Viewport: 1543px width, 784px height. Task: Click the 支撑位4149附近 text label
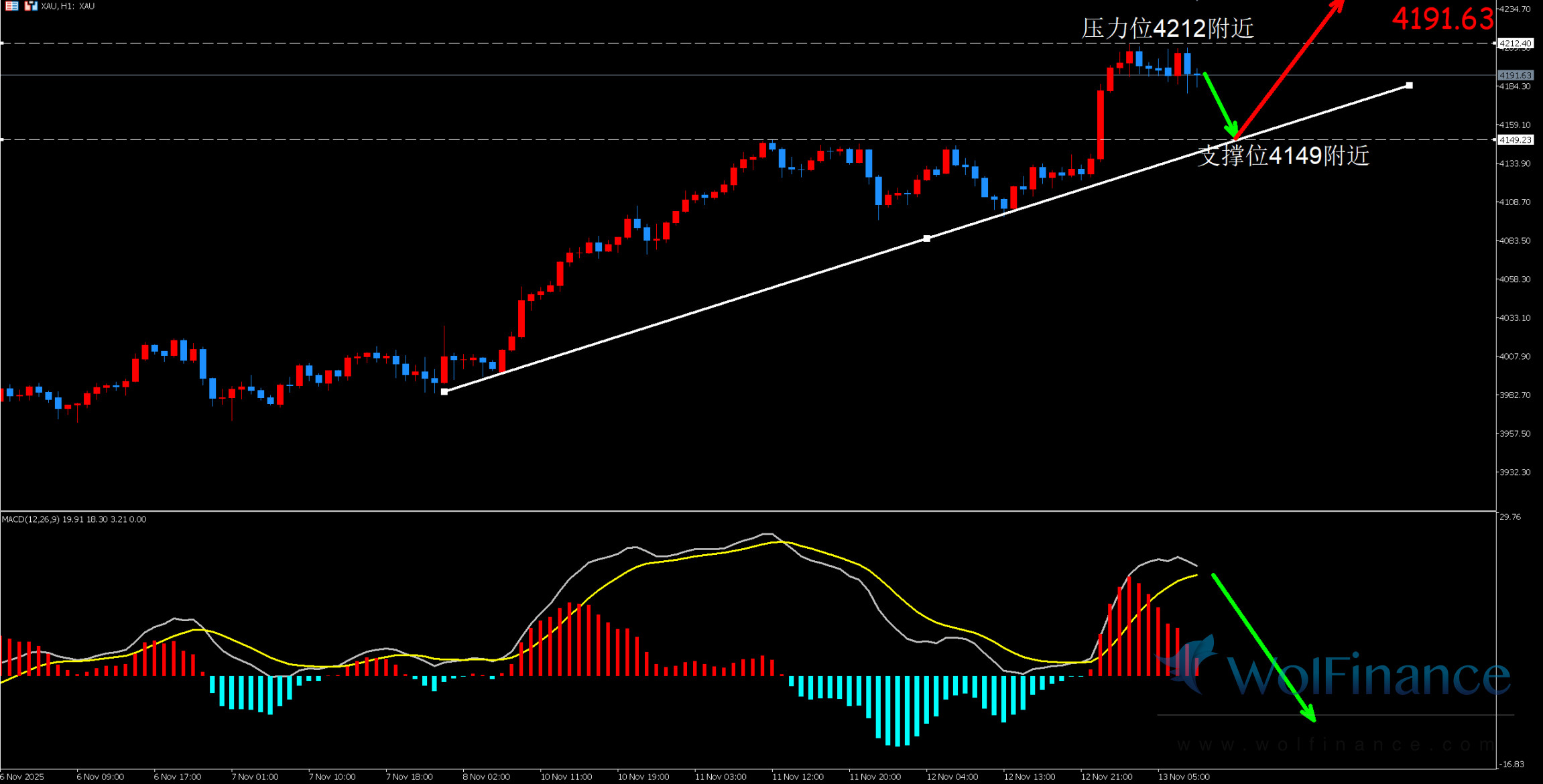[1284, 155]
